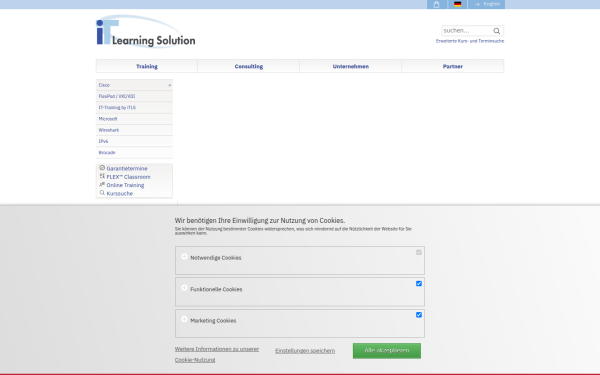The image size is (600, 375).
Task: Click the Online Training icon
Action: 102,184
